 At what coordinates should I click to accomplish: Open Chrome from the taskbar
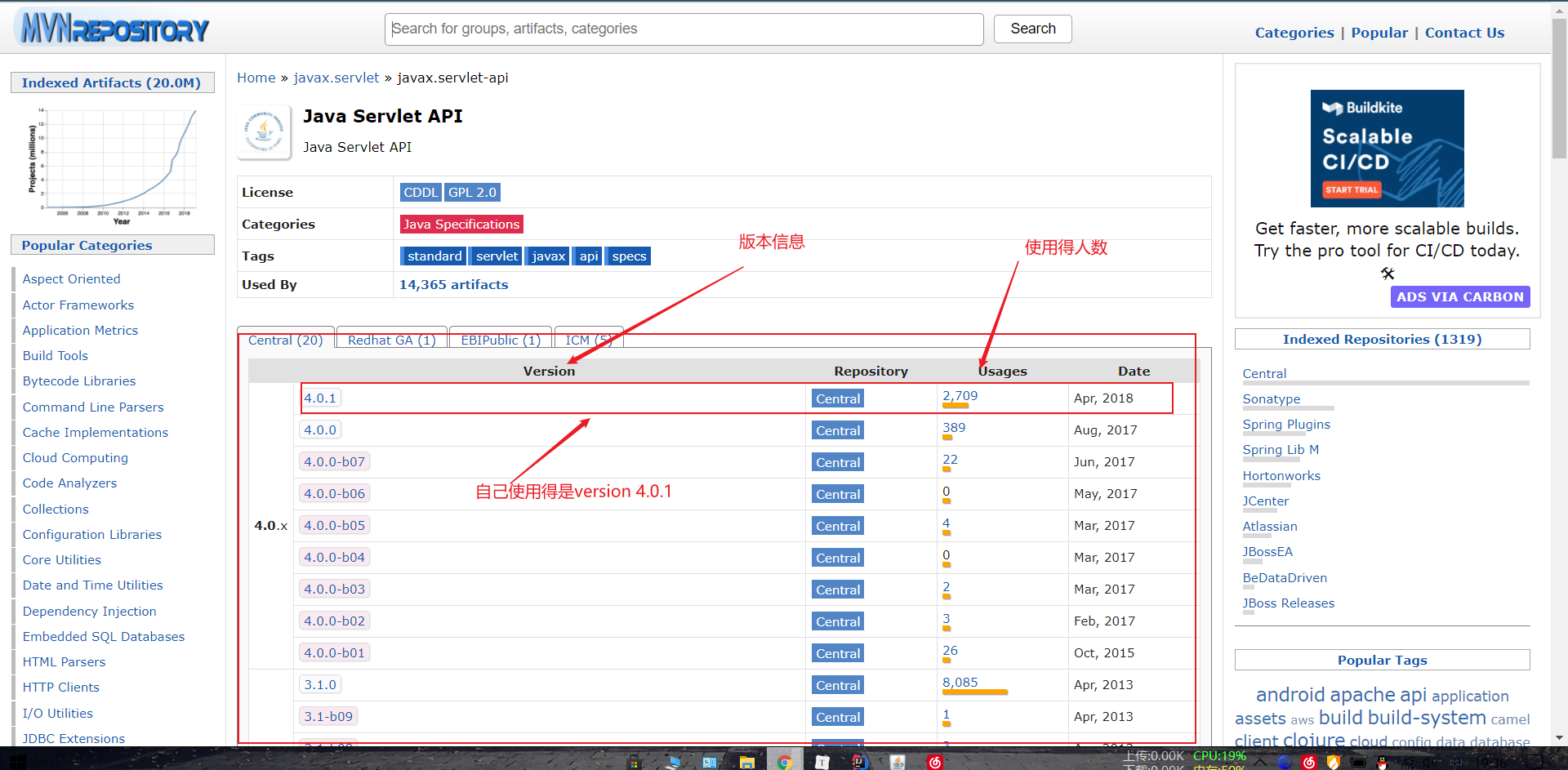tap(784, 761)
